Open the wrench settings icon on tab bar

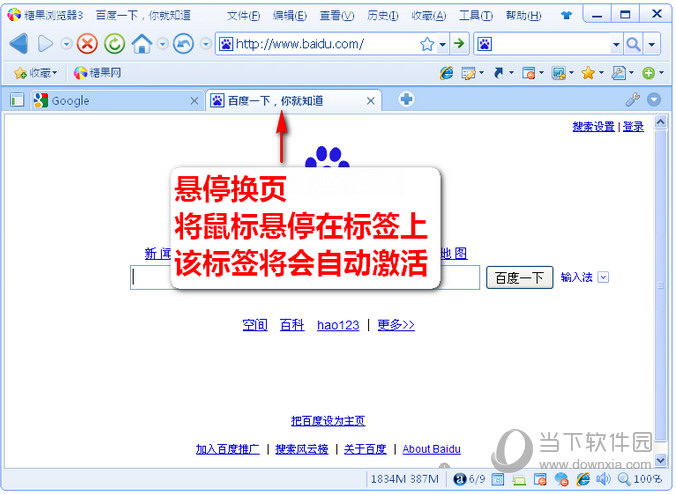tap(632, 100)
